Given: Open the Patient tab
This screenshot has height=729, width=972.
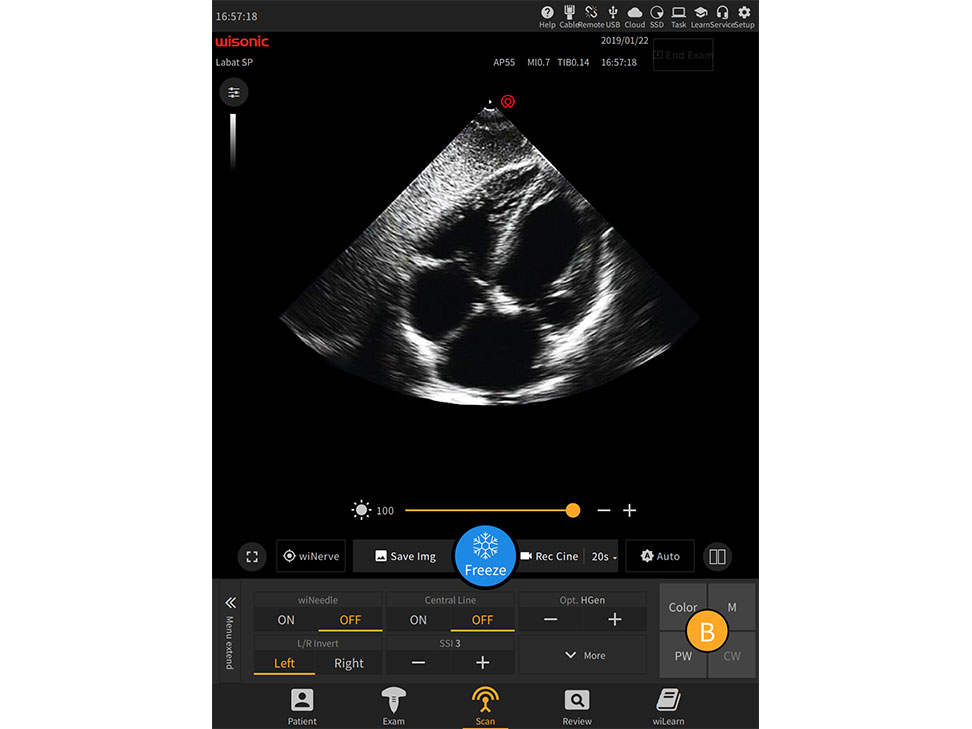Looking at the screenshot, I should 302,705.
